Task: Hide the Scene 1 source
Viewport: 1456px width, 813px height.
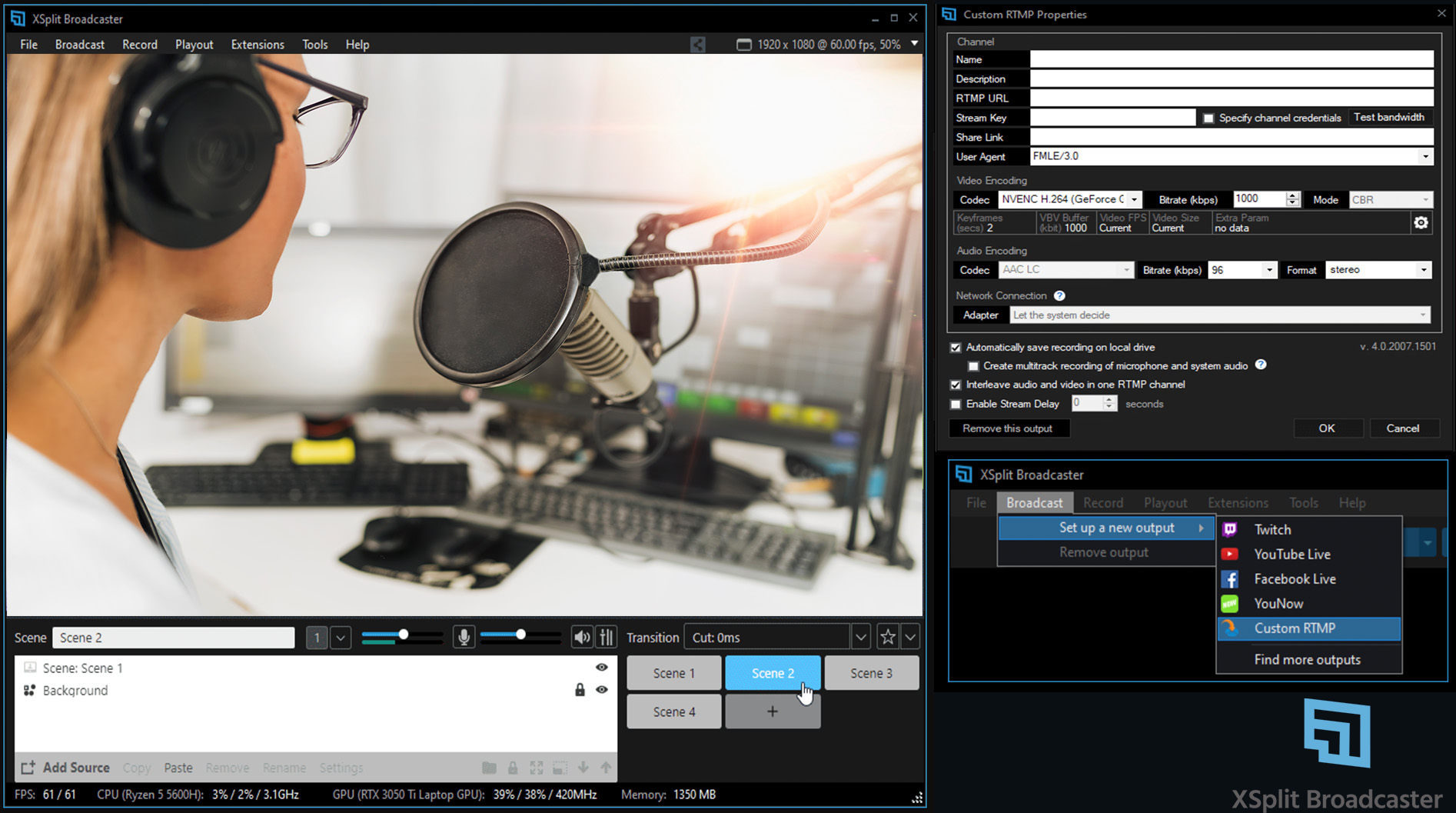Action: [601, 667]
